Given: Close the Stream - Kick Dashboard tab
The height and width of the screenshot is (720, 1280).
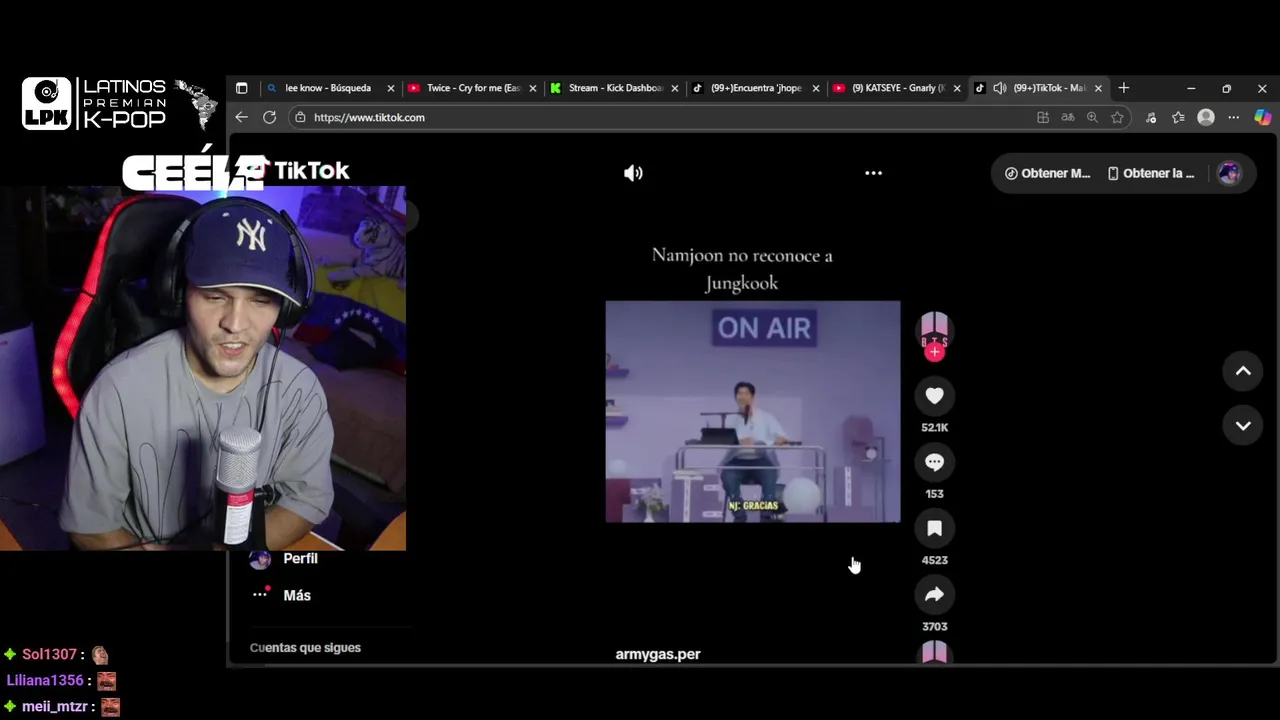Looking at the screenshot, I should [675, 88].
